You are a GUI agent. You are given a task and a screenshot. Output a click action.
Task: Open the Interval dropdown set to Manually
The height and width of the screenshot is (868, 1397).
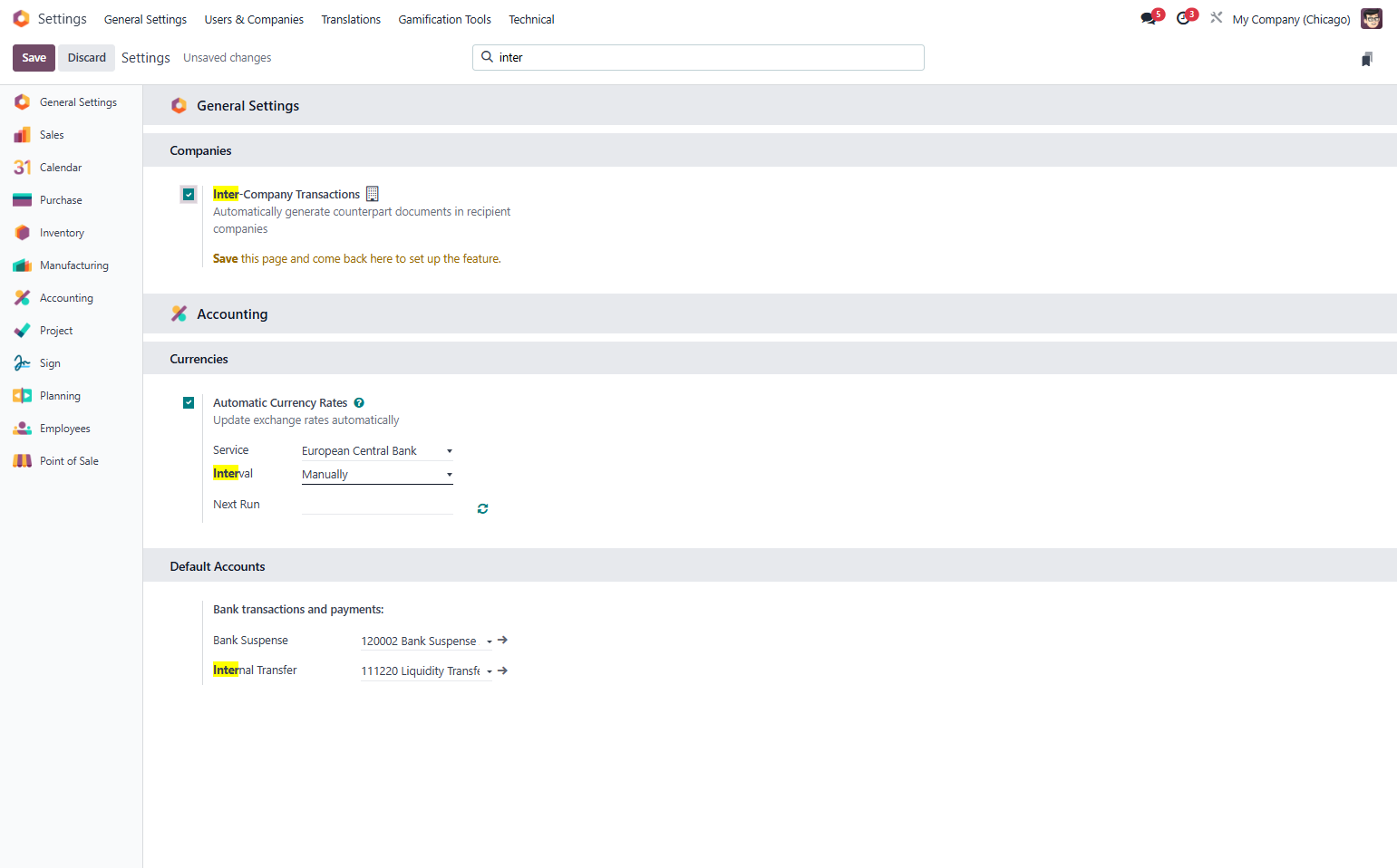coord(377,474)
